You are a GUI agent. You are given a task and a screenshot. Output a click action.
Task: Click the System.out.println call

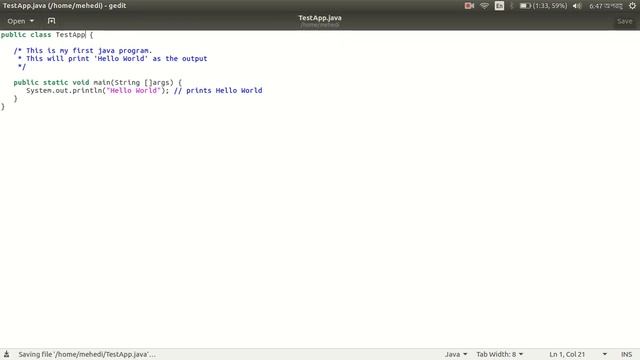[98, 91]
